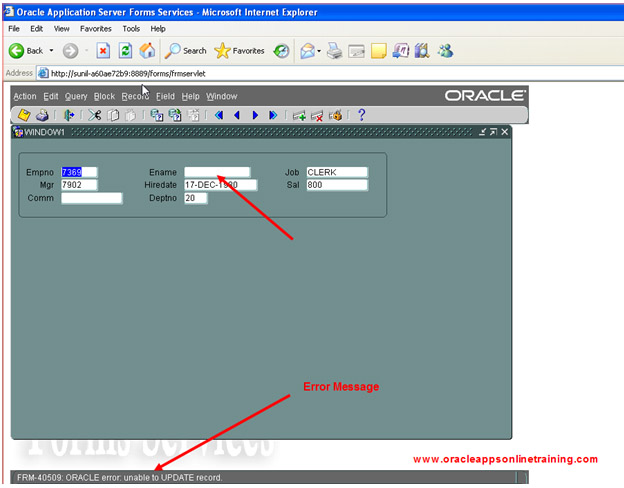This screenshot has height=488, width=624.
Task: Click the FRM-40509 error status message
Action: (x=119, y=477)
